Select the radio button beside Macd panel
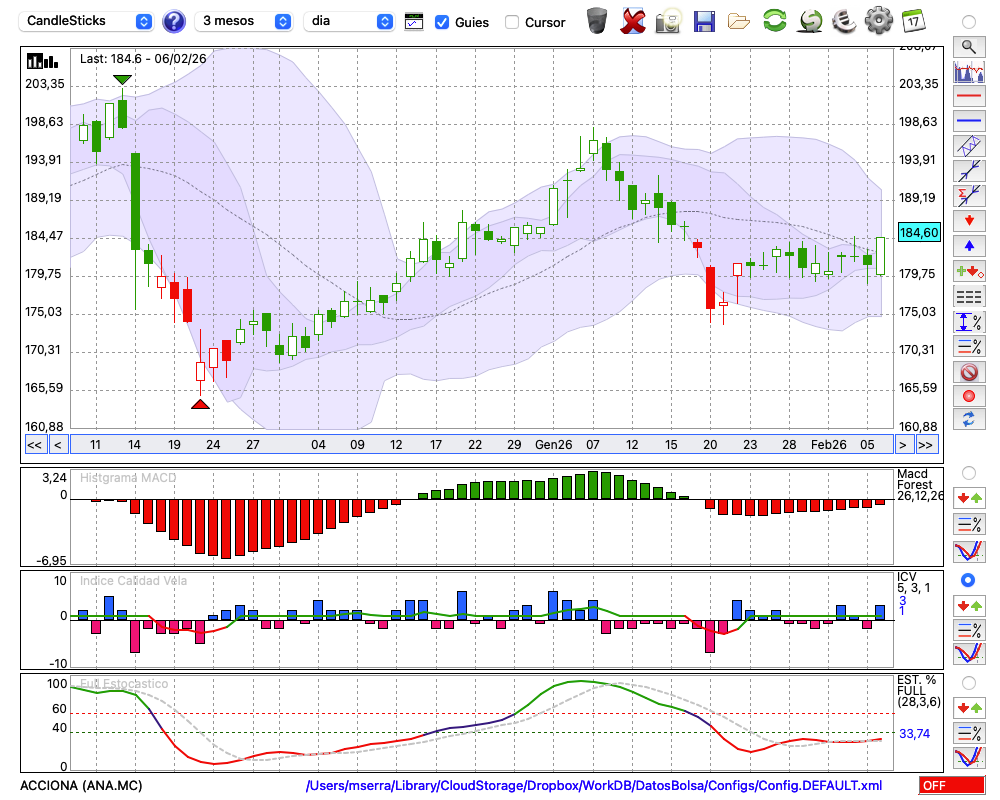Viewport: 1000px width, 800px height. [967, 472]
